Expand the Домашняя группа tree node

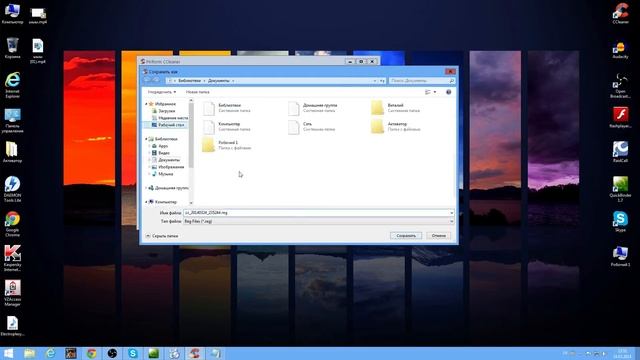point(146,188)
